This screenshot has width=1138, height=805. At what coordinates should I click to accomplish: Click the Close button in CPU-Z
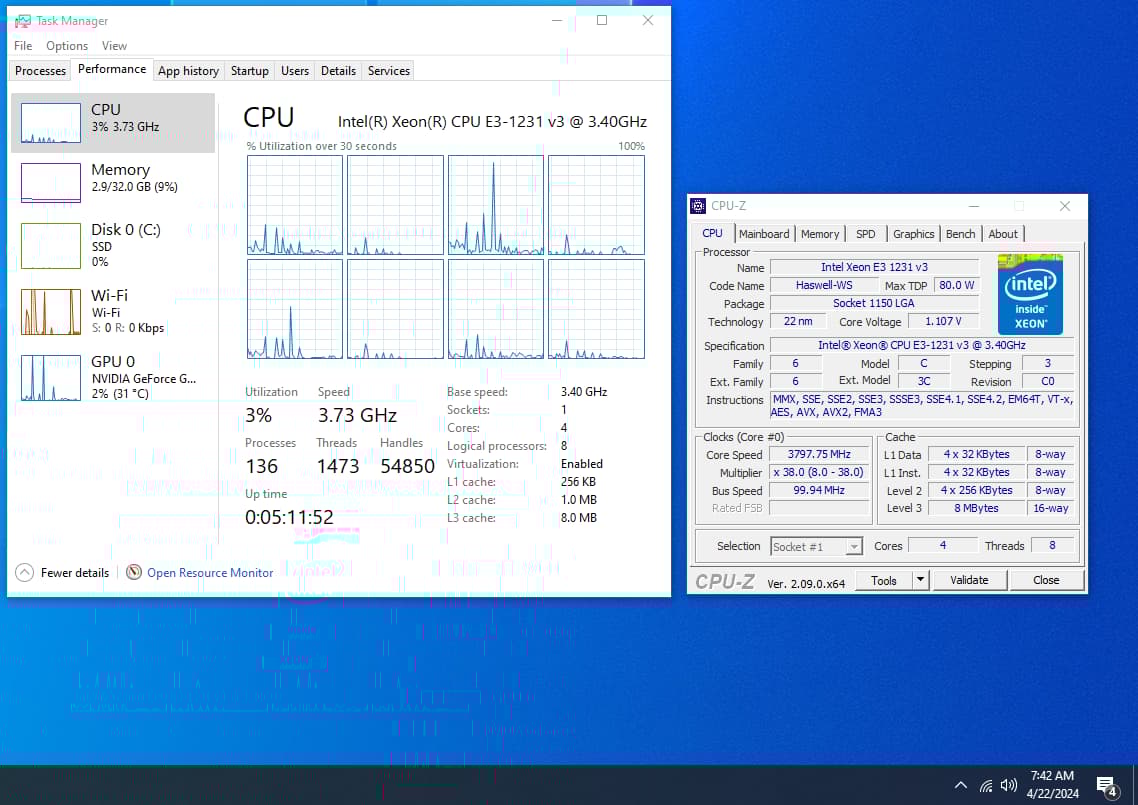point(1046,580)
